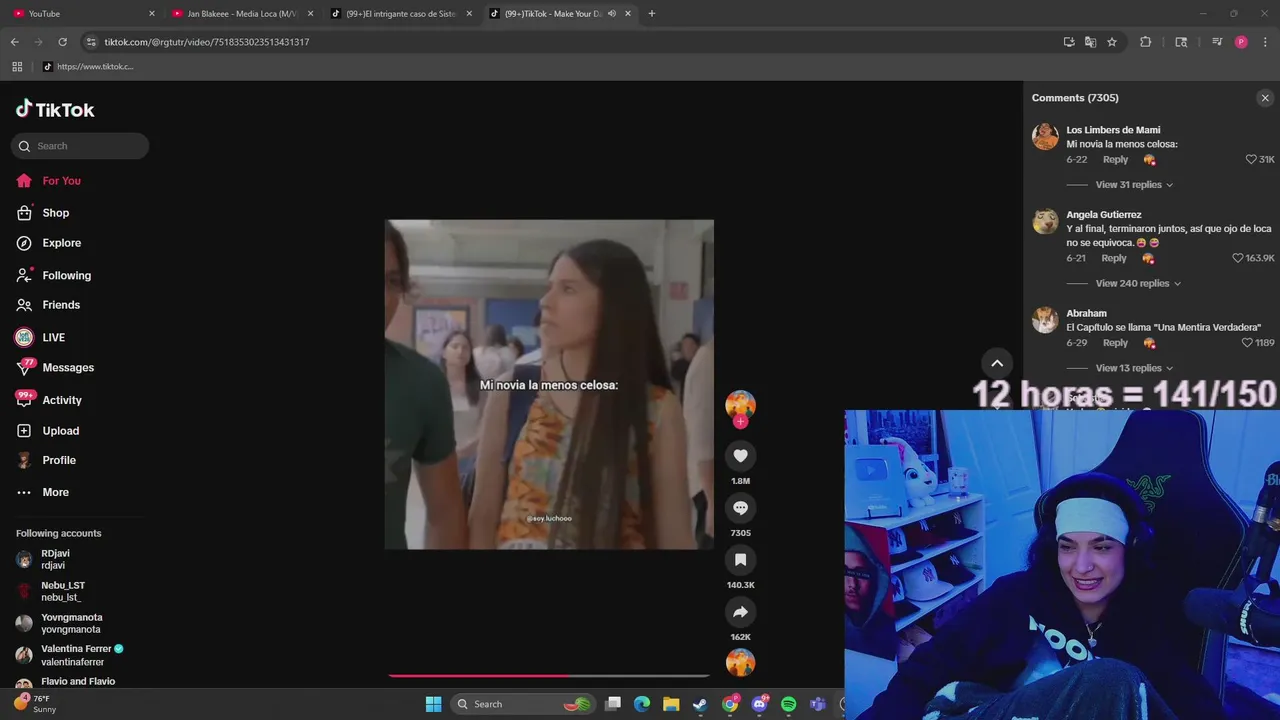The image size is (1280, 720).
Task: Open the creator's avatar above like button
Action: [x=740, y=404]
